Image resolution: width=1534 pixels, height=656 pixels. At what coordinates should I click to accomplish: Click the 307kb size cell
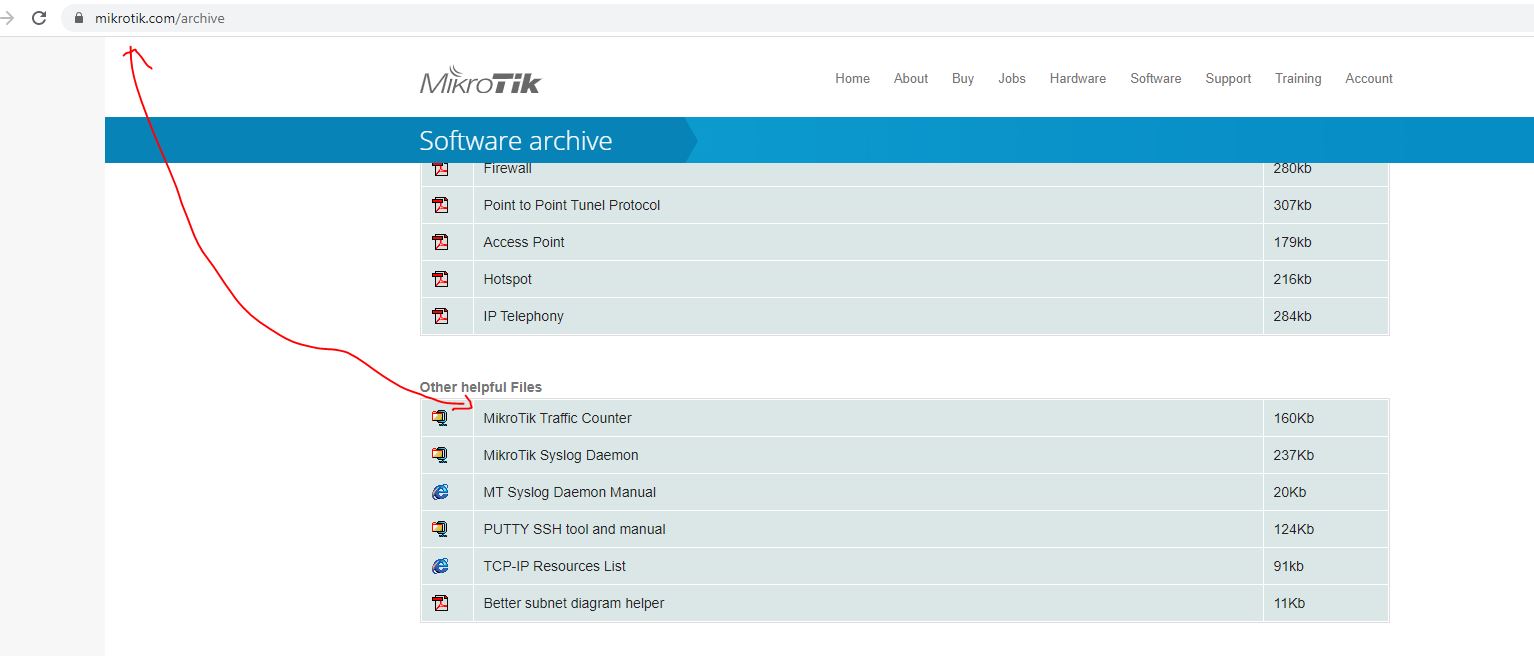pos(1292,205)
